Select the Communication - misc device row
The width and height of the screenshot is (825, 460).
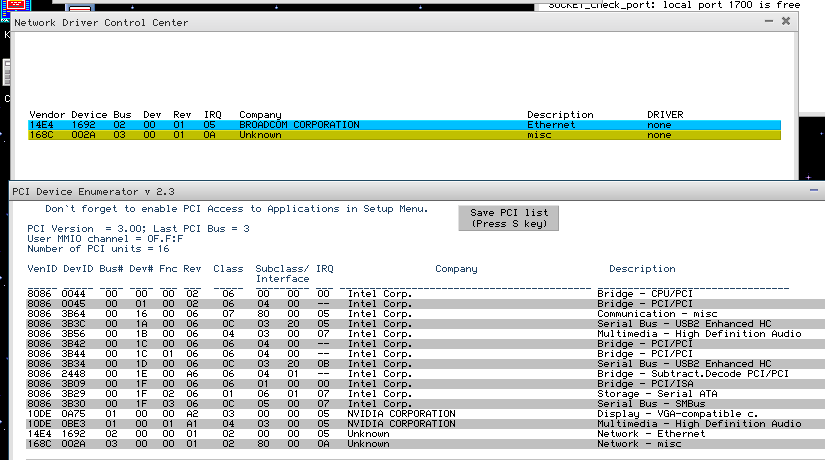point(400,313)
